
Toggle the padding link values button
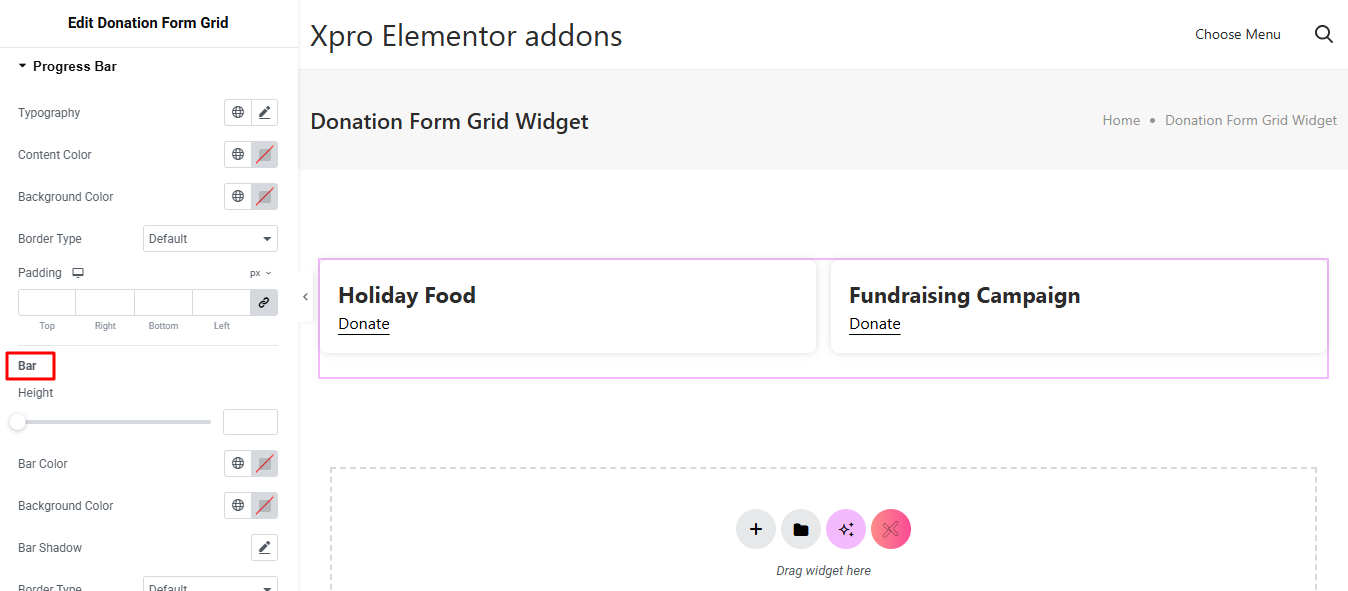(264, 302)
